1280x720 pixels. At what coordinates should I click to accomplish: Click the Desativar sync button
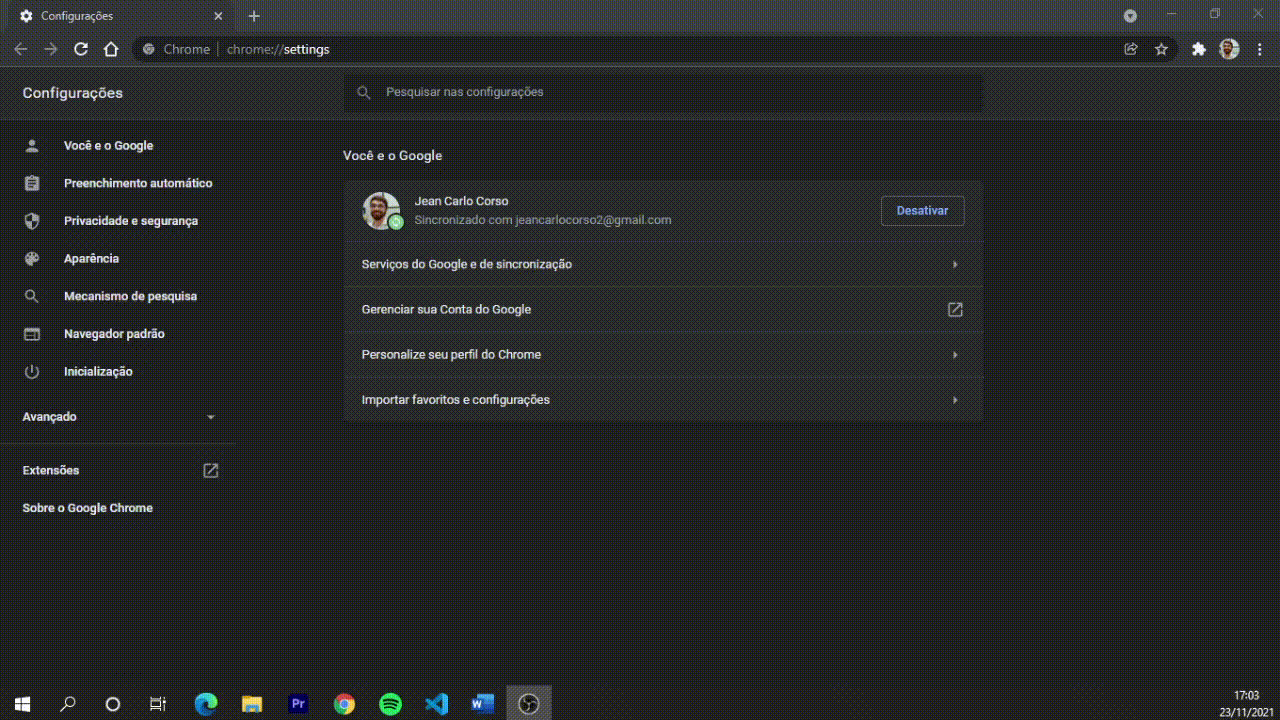tap(922, 211)
